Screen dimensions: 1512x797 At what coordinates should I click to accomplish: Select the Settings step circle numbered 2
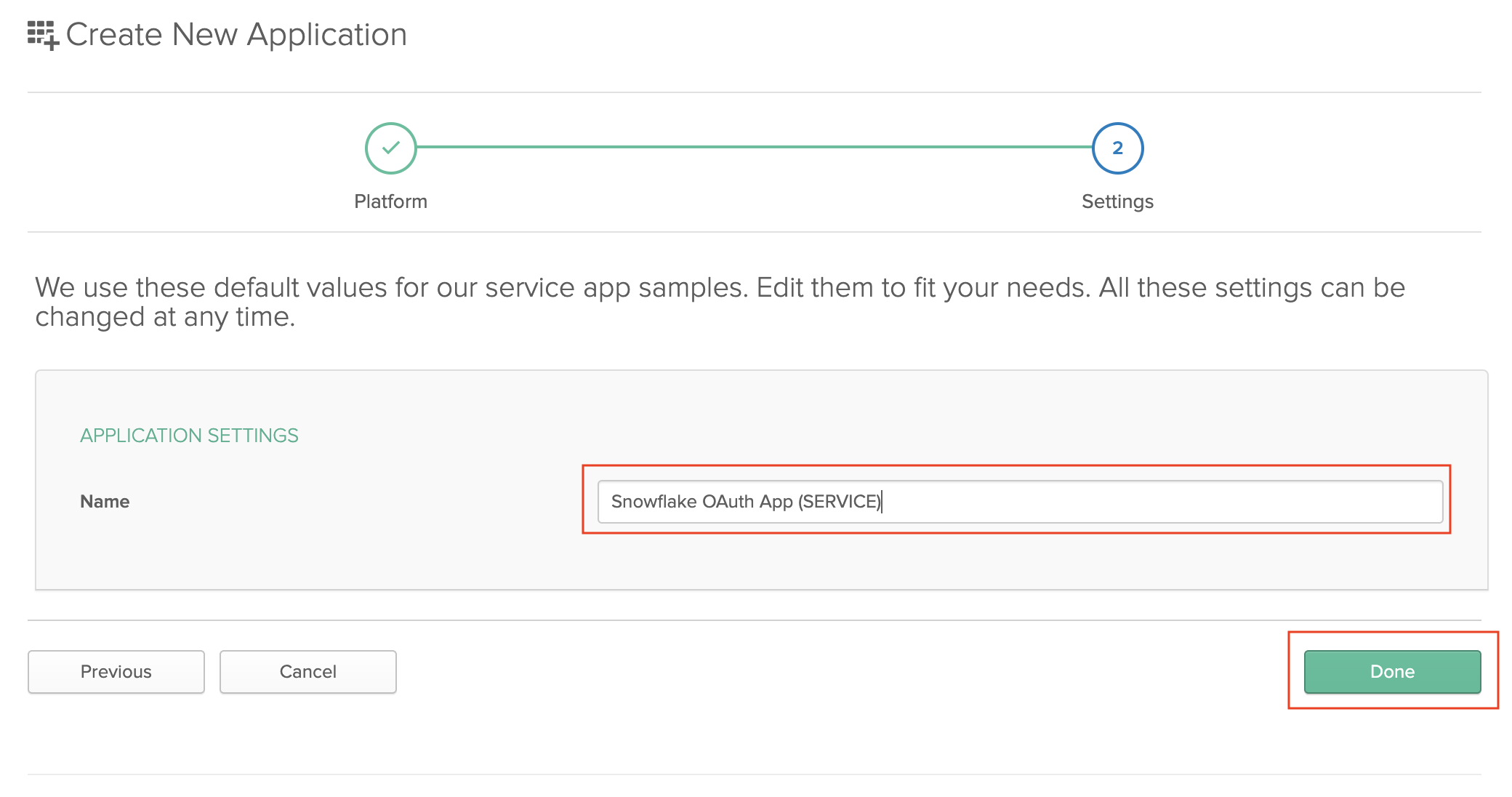click(1117, 148)
